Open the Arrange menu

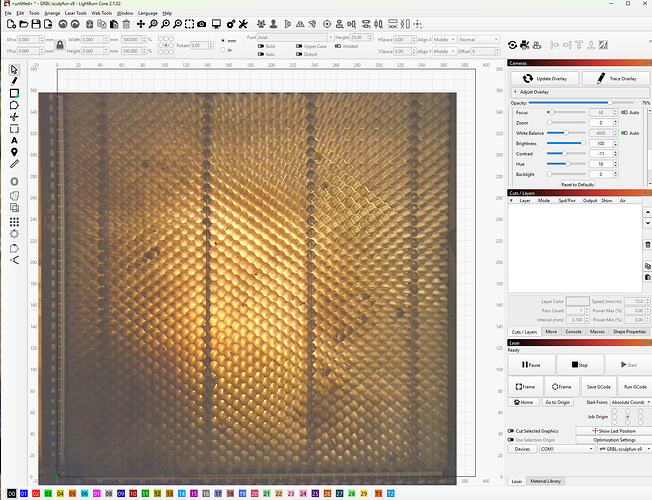tap(52, 13)
